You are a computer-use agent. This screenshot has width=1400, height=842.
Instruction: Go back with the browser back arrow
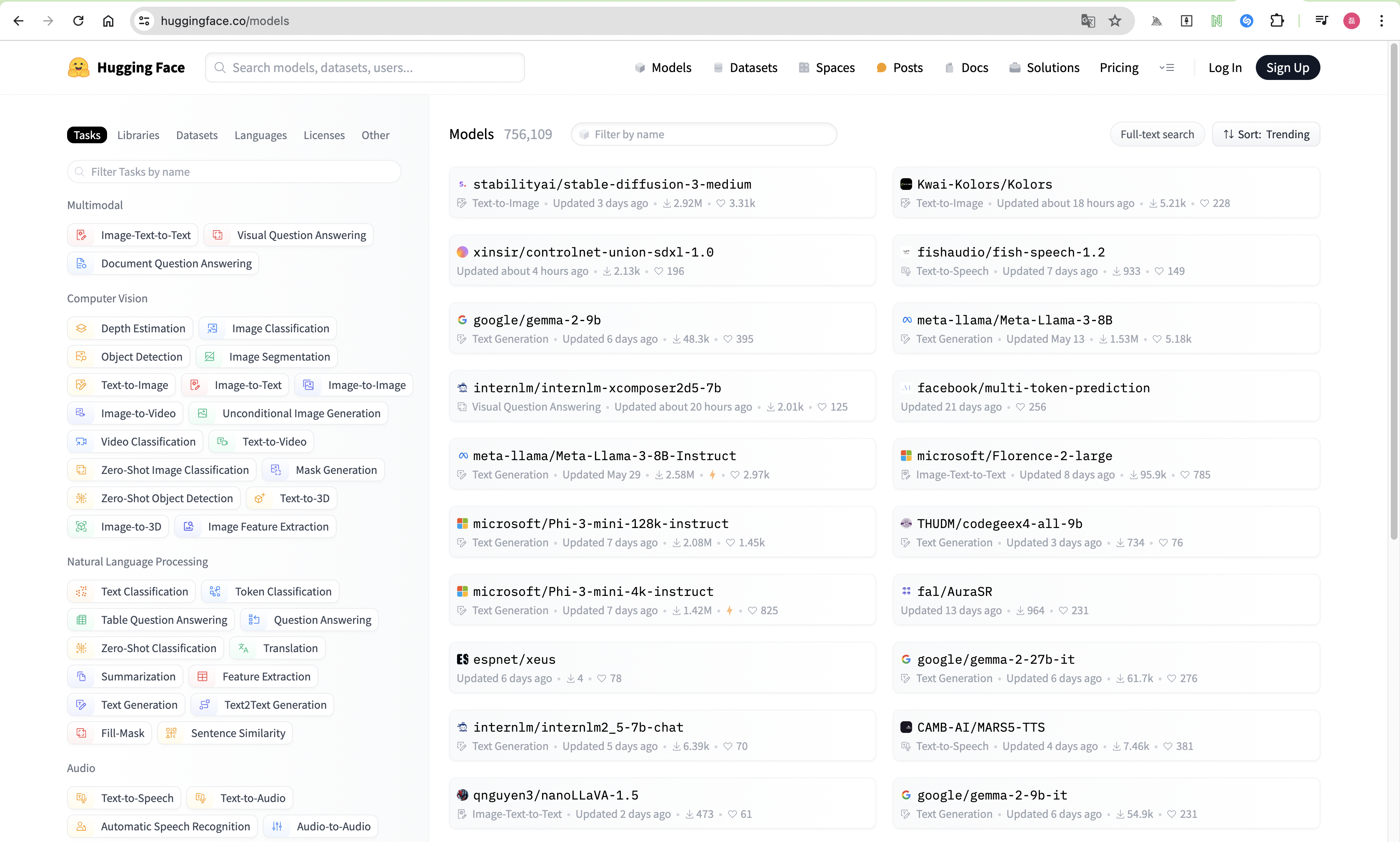19,21
